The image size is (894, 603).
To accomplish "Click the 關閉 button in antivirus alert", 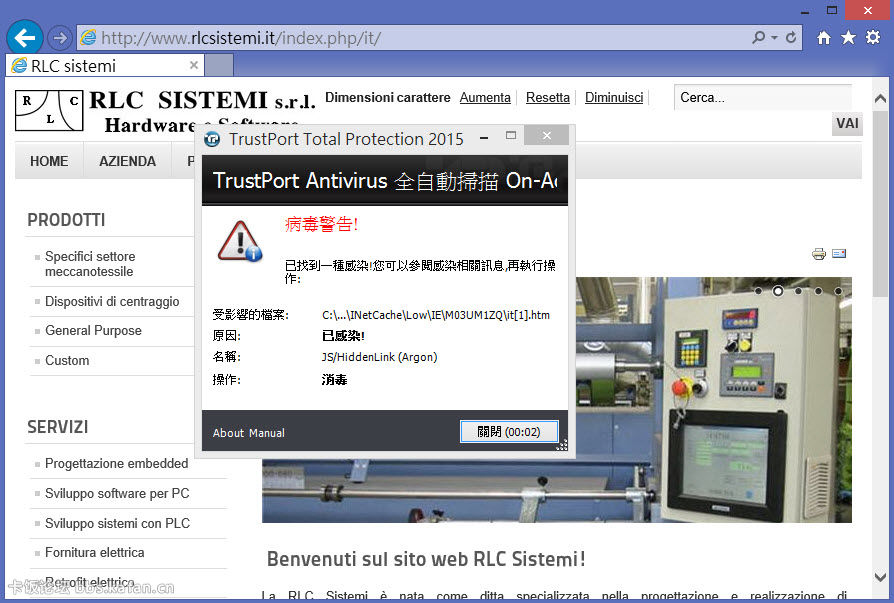I will point(509,432).
